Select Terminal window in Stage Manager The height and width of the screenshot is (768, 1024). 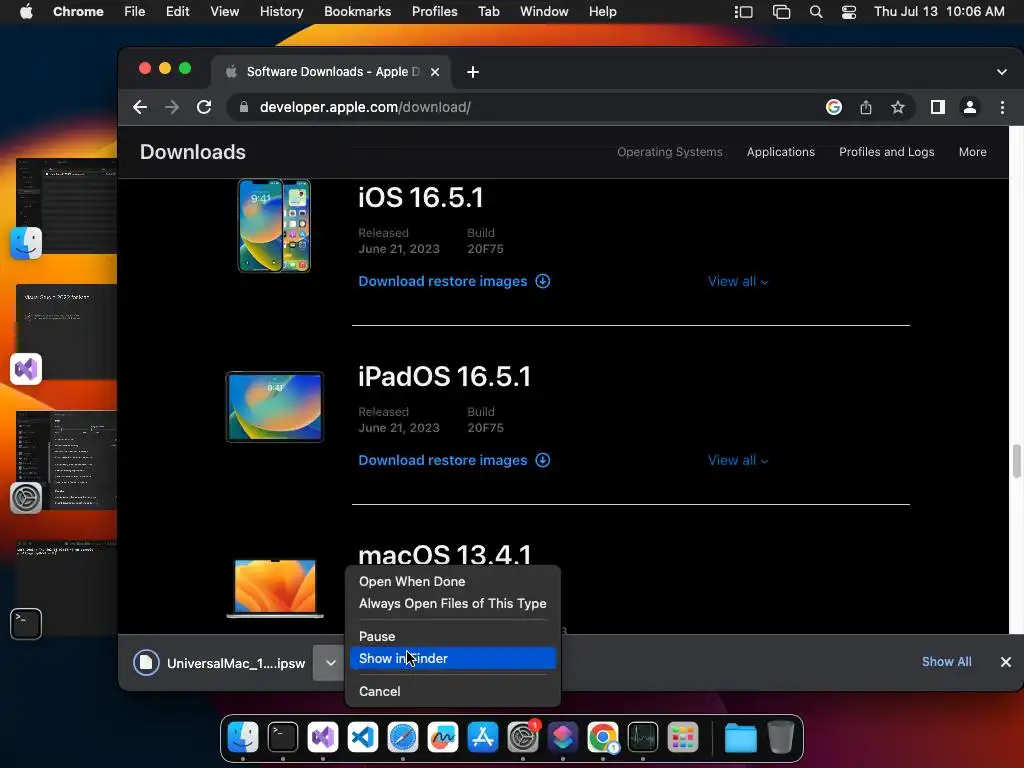coord(66,587)
